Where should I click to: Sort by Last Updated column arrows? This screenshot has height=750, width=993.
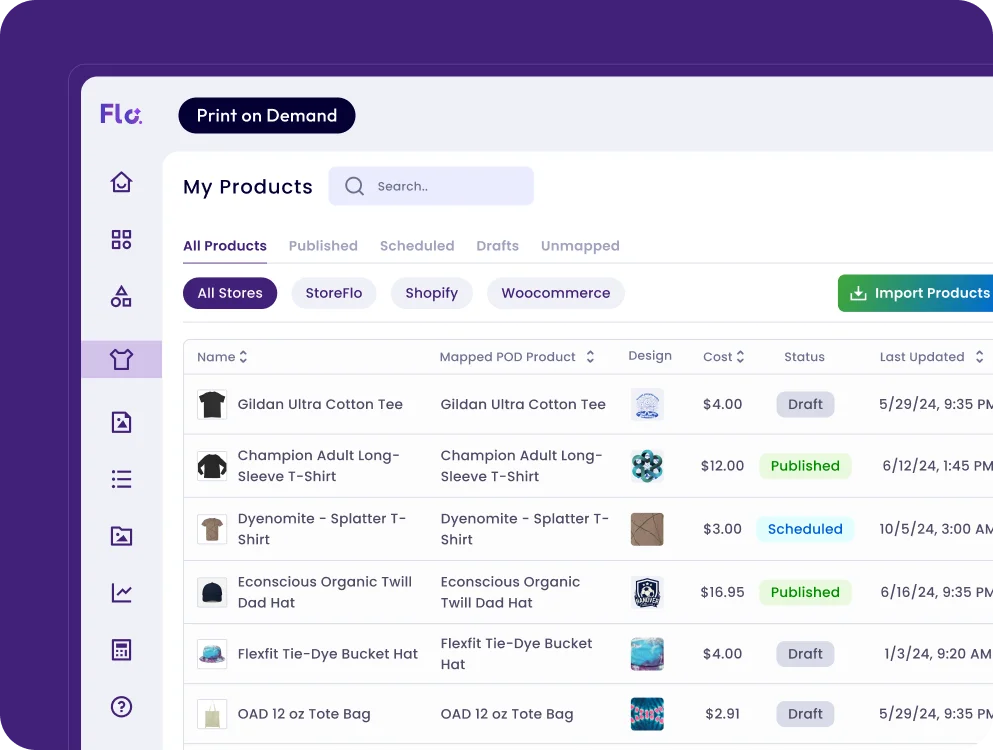point(979,357)
